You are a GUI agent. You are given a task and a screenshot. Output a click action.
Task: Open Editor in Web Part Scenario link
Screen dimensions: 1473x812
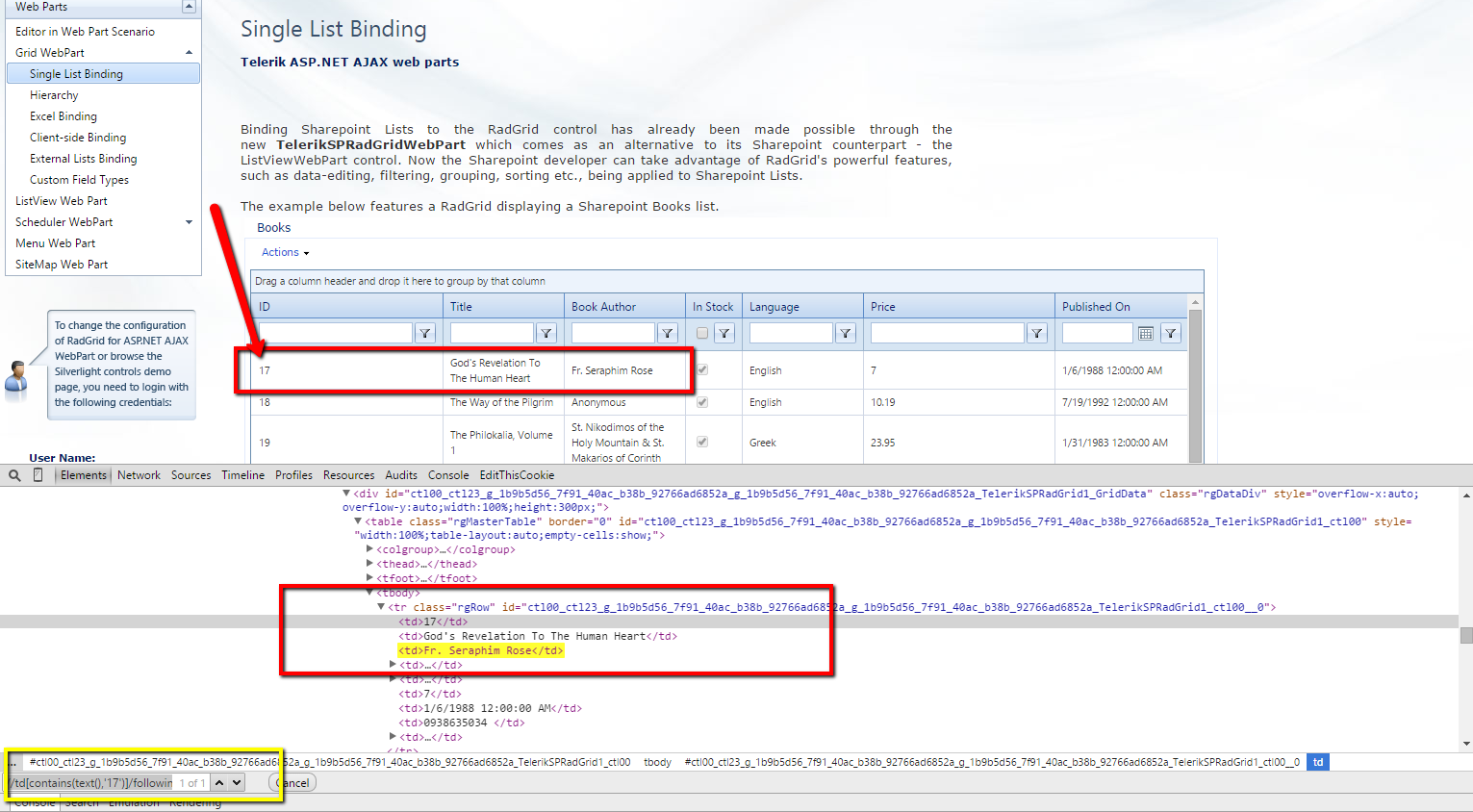[85, 32]
